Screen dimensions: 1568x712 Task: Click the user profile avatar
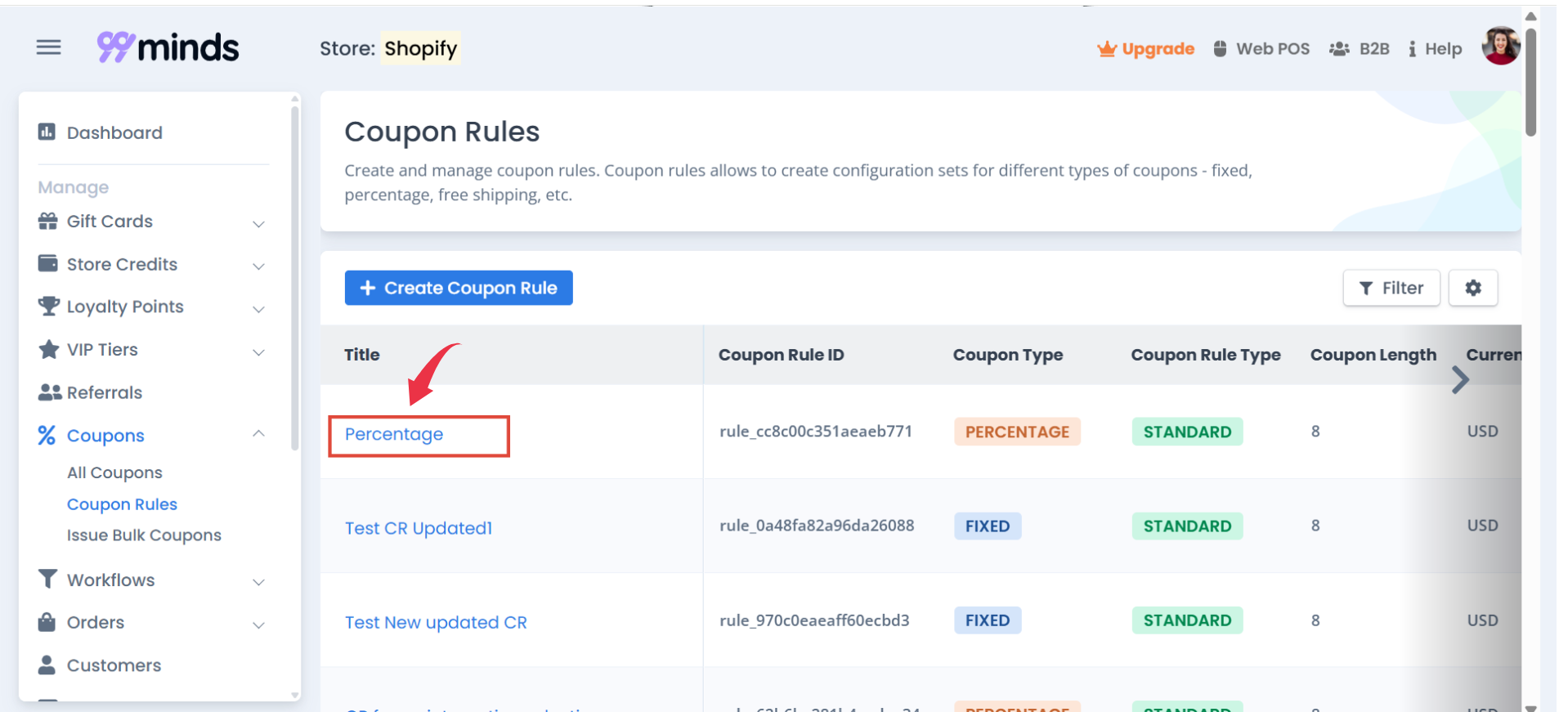1500,46
